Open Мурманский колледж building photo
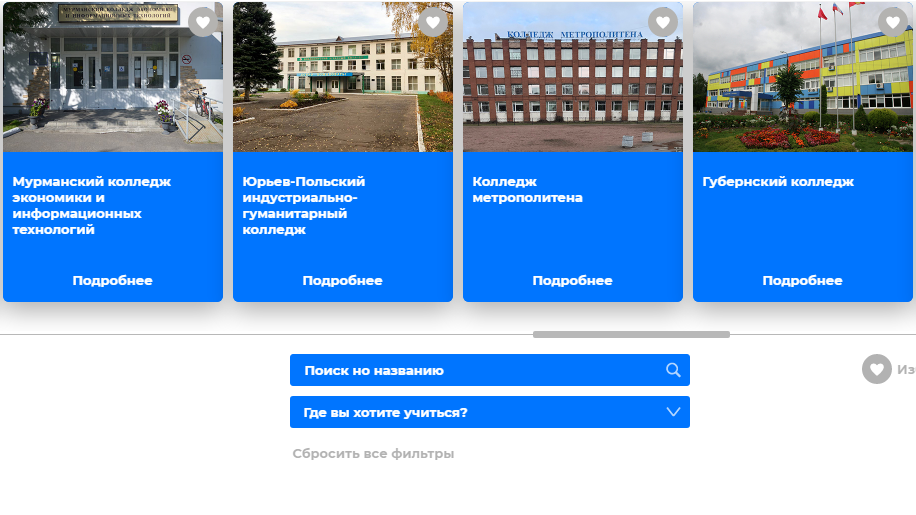Viewport: 916px width, 515px height. pyautogui.click(x=113, y=77)
